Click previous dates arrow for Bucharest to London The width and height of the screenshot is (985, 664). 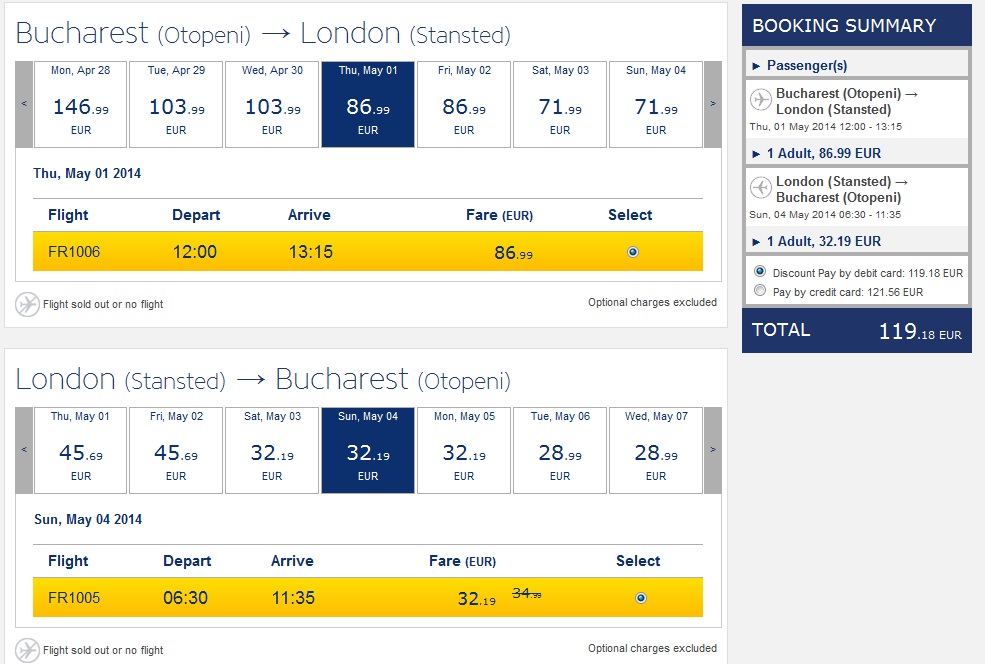[24, 104]
